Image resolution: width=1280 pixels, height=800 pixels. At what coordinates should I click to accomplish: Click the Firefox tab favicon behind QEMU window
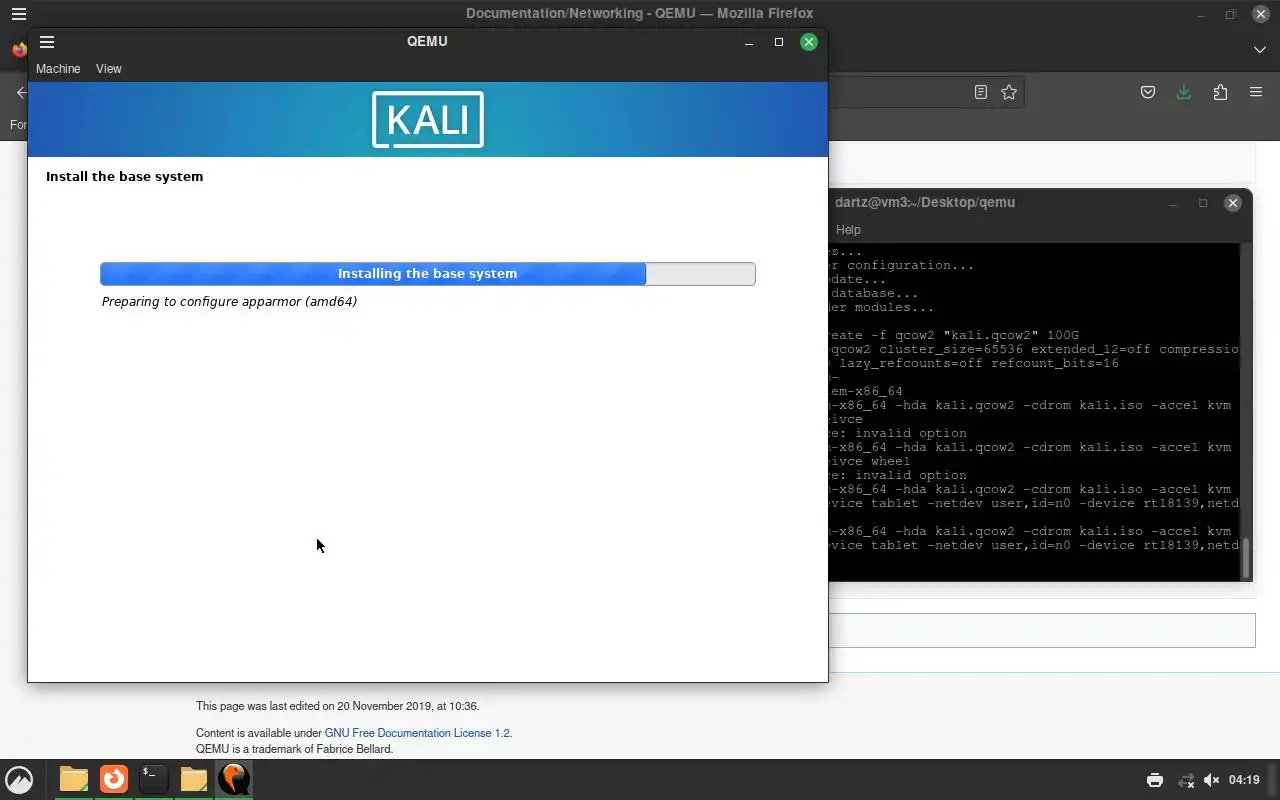tap(19, 49)
